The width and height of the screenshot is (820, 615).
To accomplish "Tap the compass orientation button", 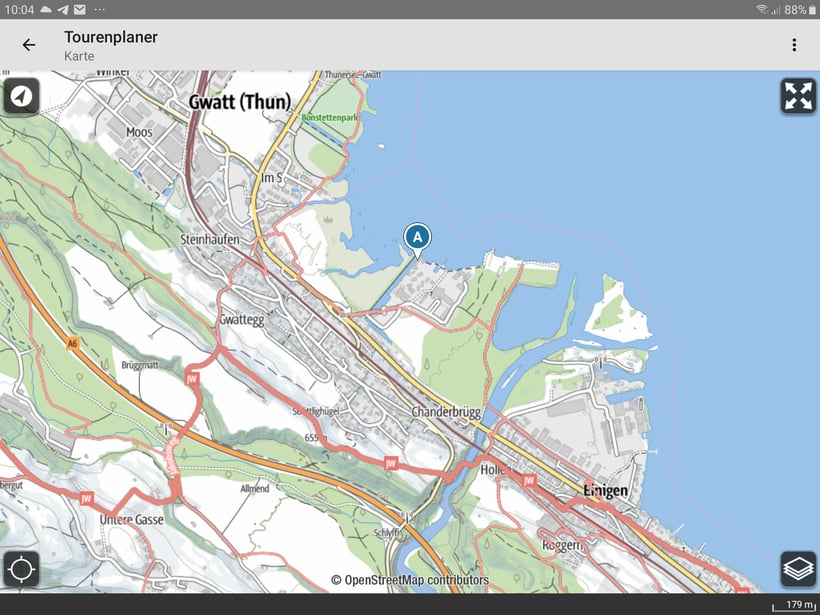I will (21, 97).
